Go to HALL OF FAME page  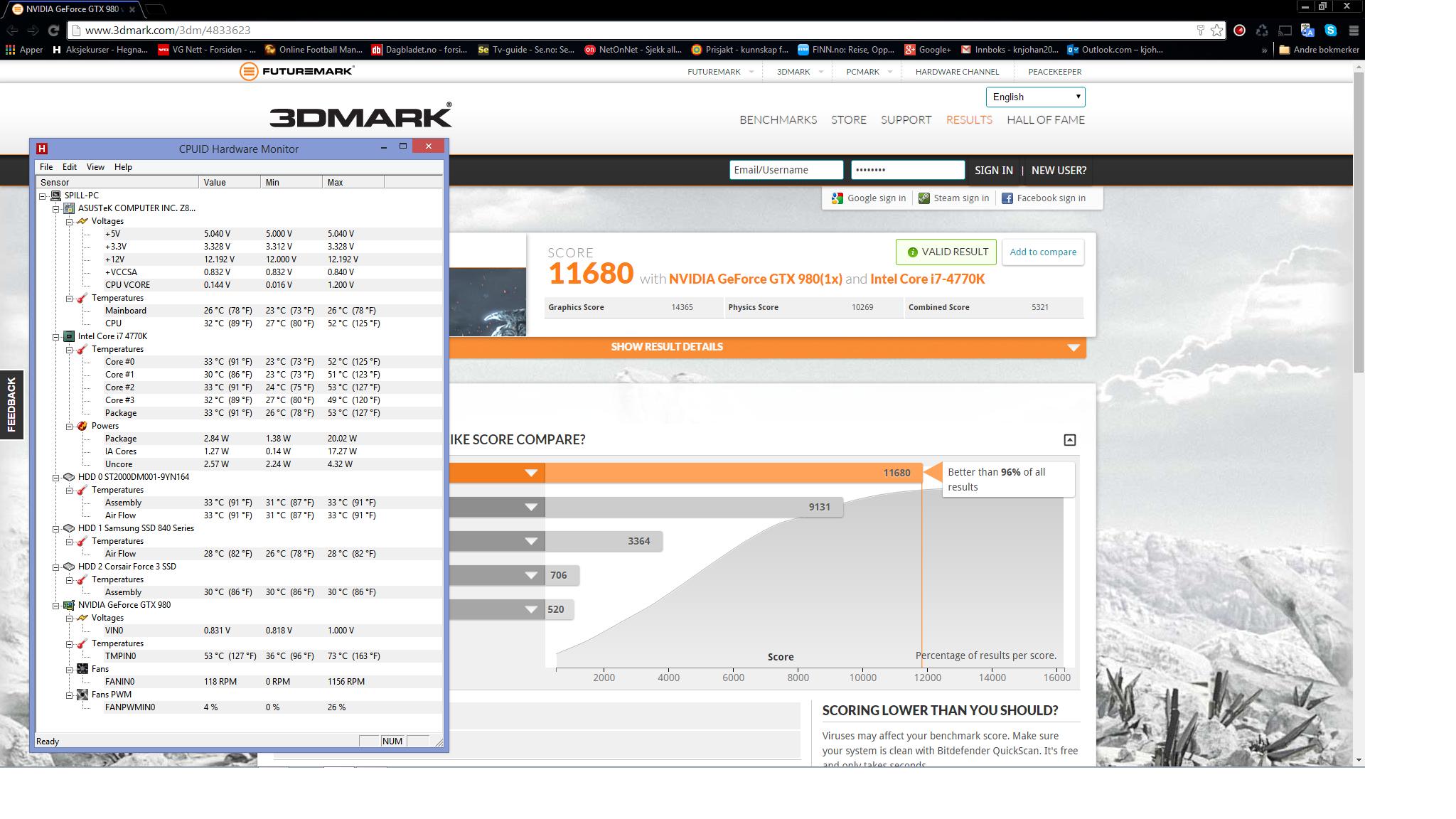point(1046,120)
